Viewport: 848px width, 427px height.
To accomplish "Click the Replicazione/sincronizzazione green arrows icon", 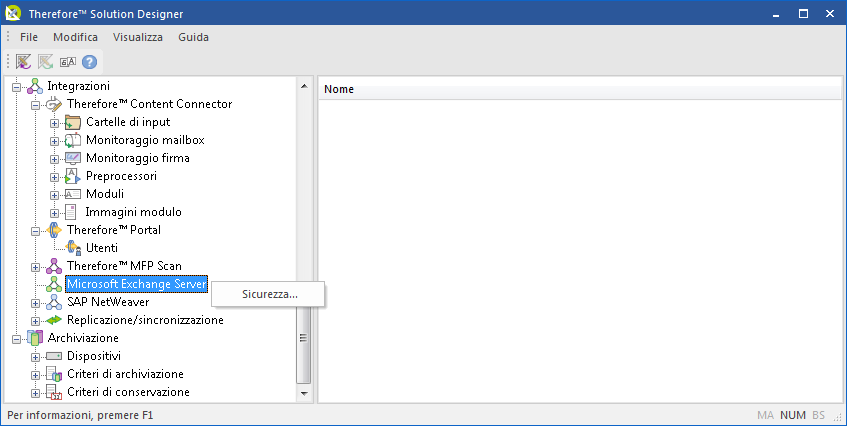I will (54, 320).
